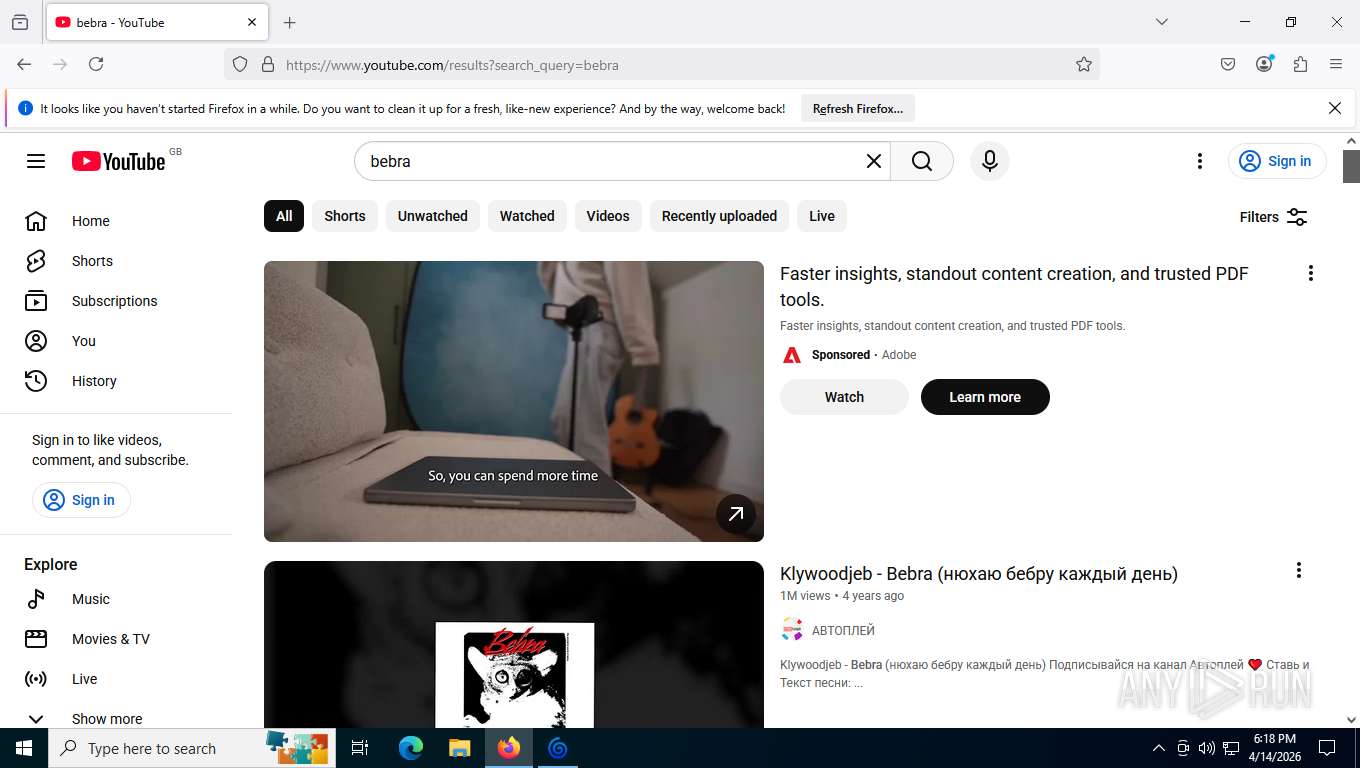This screenshot has width=1360, height=768.
Task: Show site security padlock info
Action: pos(267,64)
